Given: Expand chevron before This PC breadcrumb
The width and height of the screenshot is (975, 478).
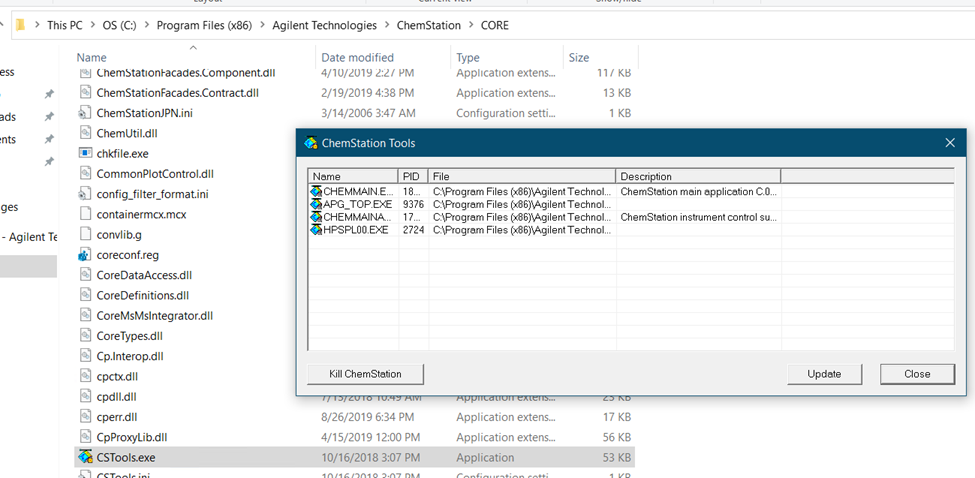Looking at the screenshot, I should tap(37, 25).
